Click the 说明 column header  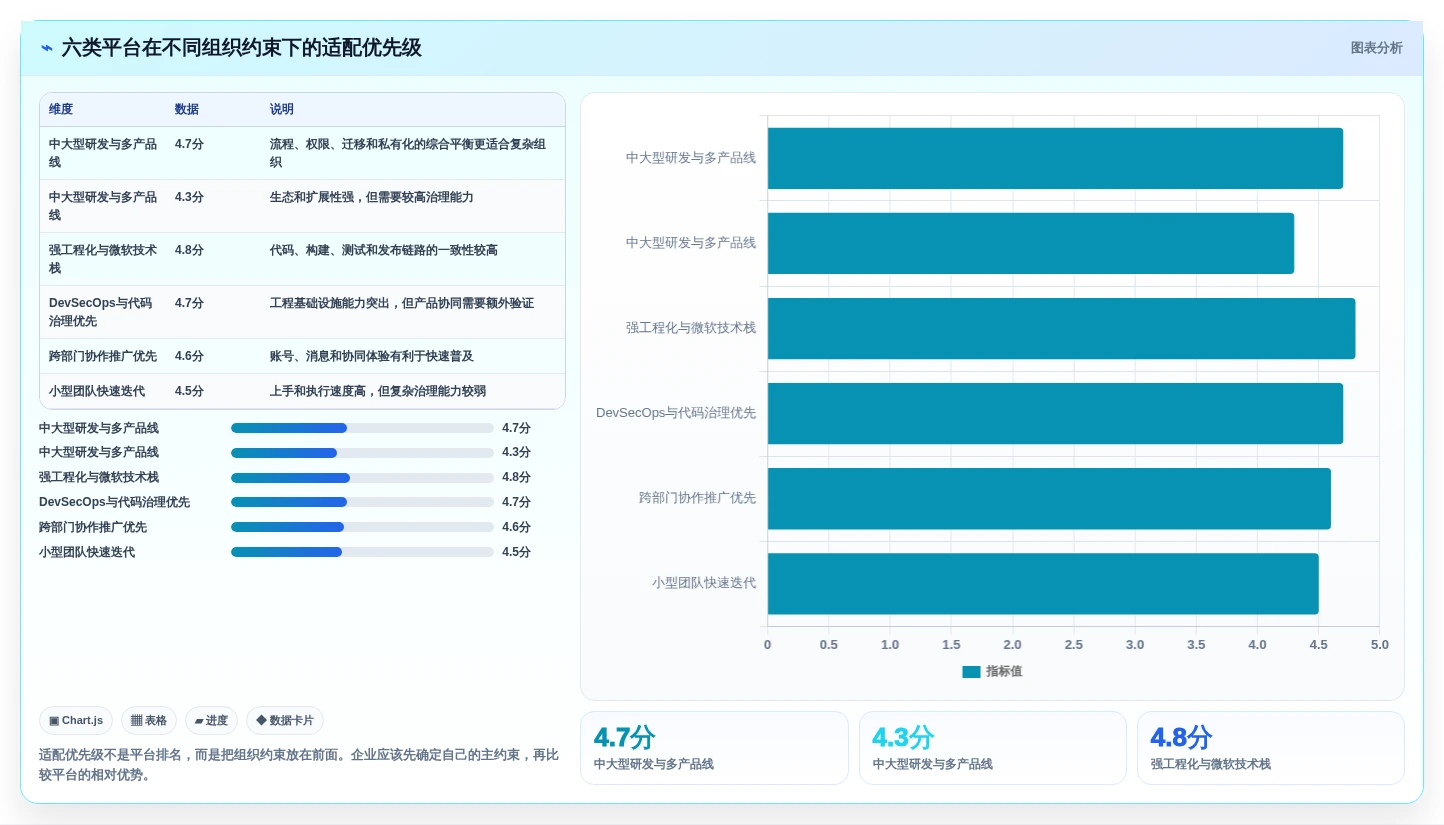tap(282, 110)
